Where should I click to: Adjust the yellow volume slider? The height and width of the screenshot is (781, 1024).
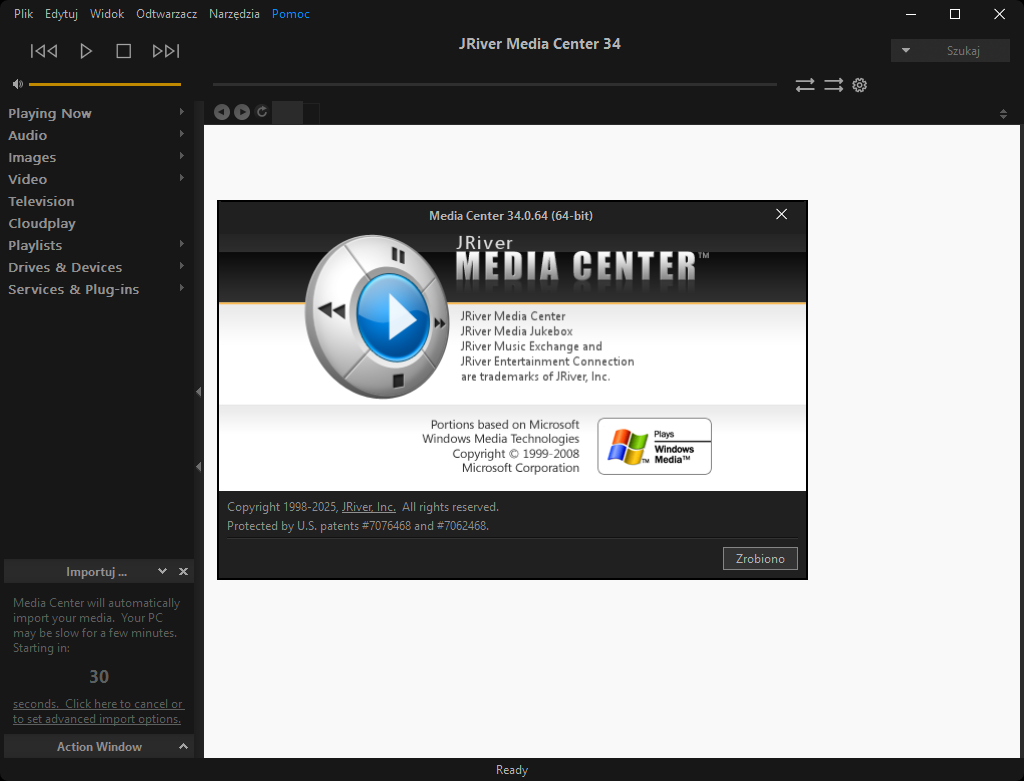[x=104, y=84]
